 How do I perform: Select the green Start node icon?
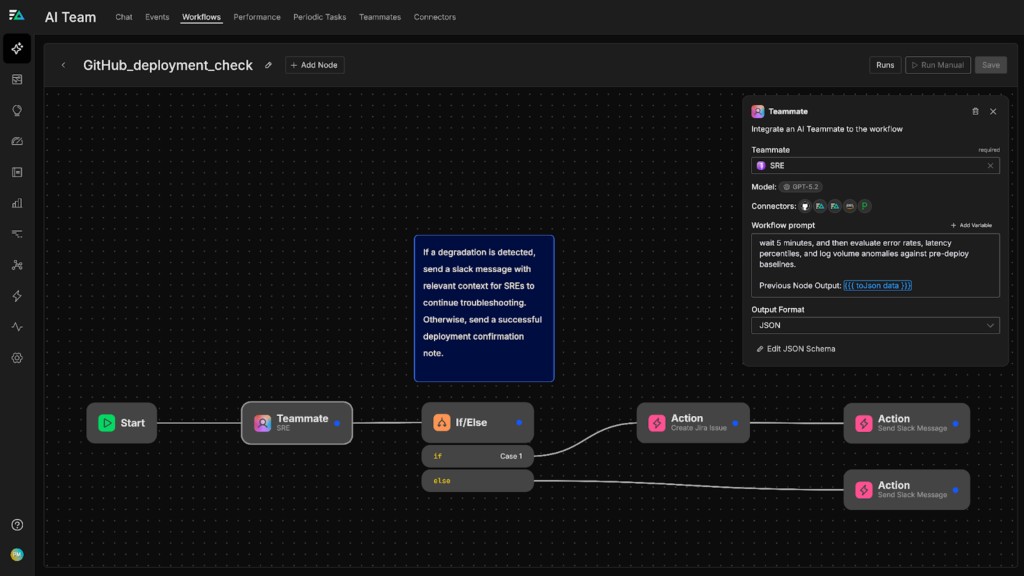107,423
